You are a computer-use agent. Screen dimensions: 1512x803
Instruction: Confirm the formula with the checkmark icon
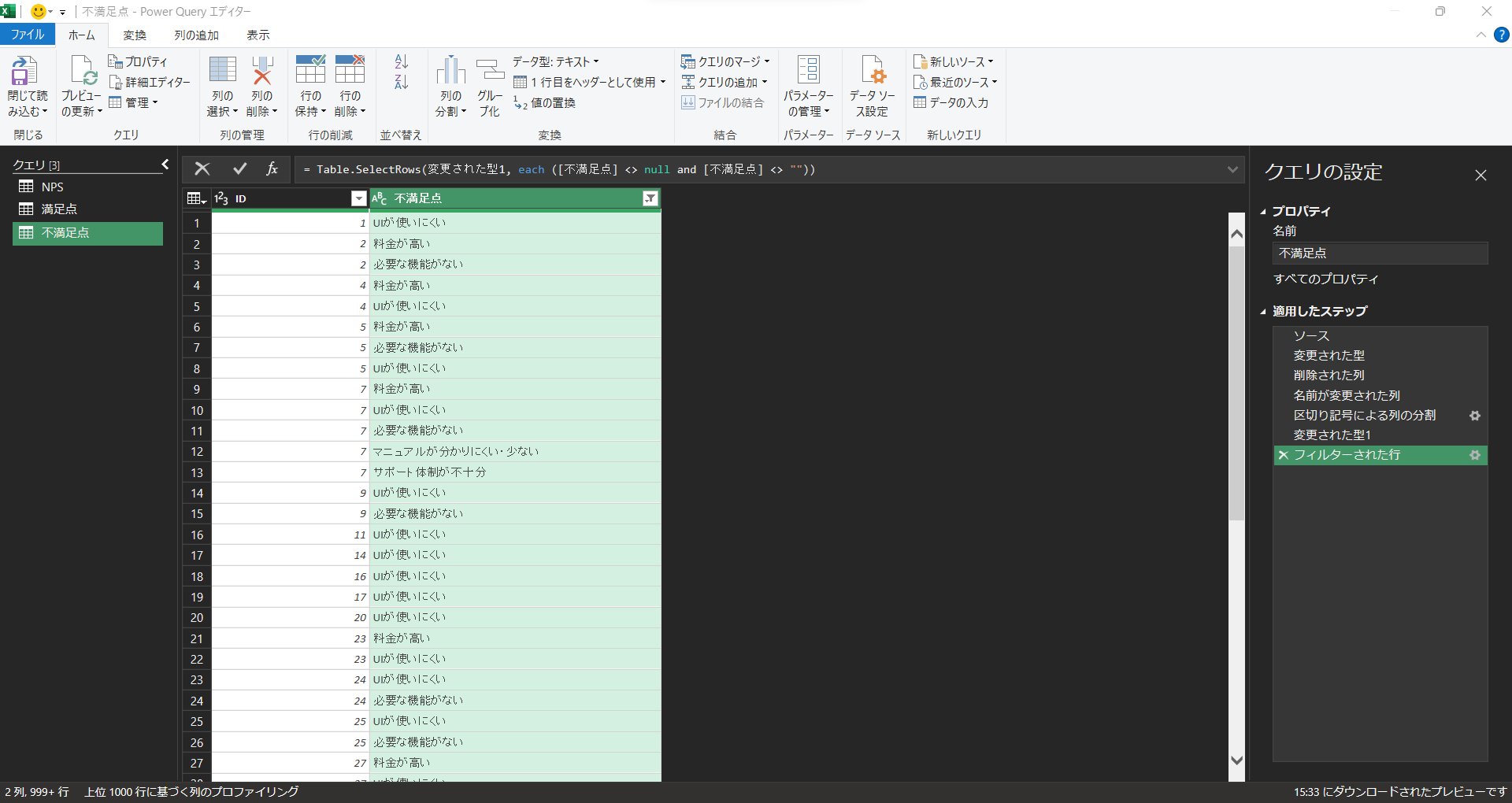tap(239, 168)
